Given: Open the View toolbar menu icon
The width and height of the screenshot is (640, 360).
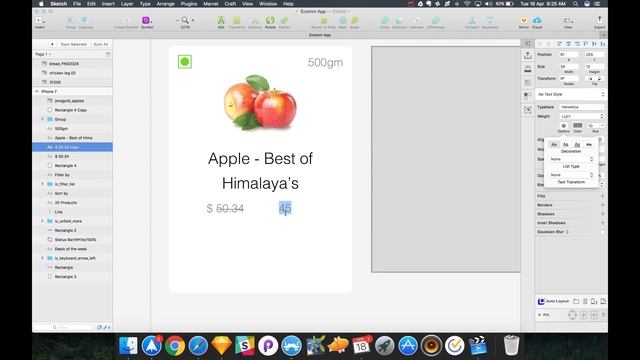Looking at the screenshot, I should tap(568, 20).
